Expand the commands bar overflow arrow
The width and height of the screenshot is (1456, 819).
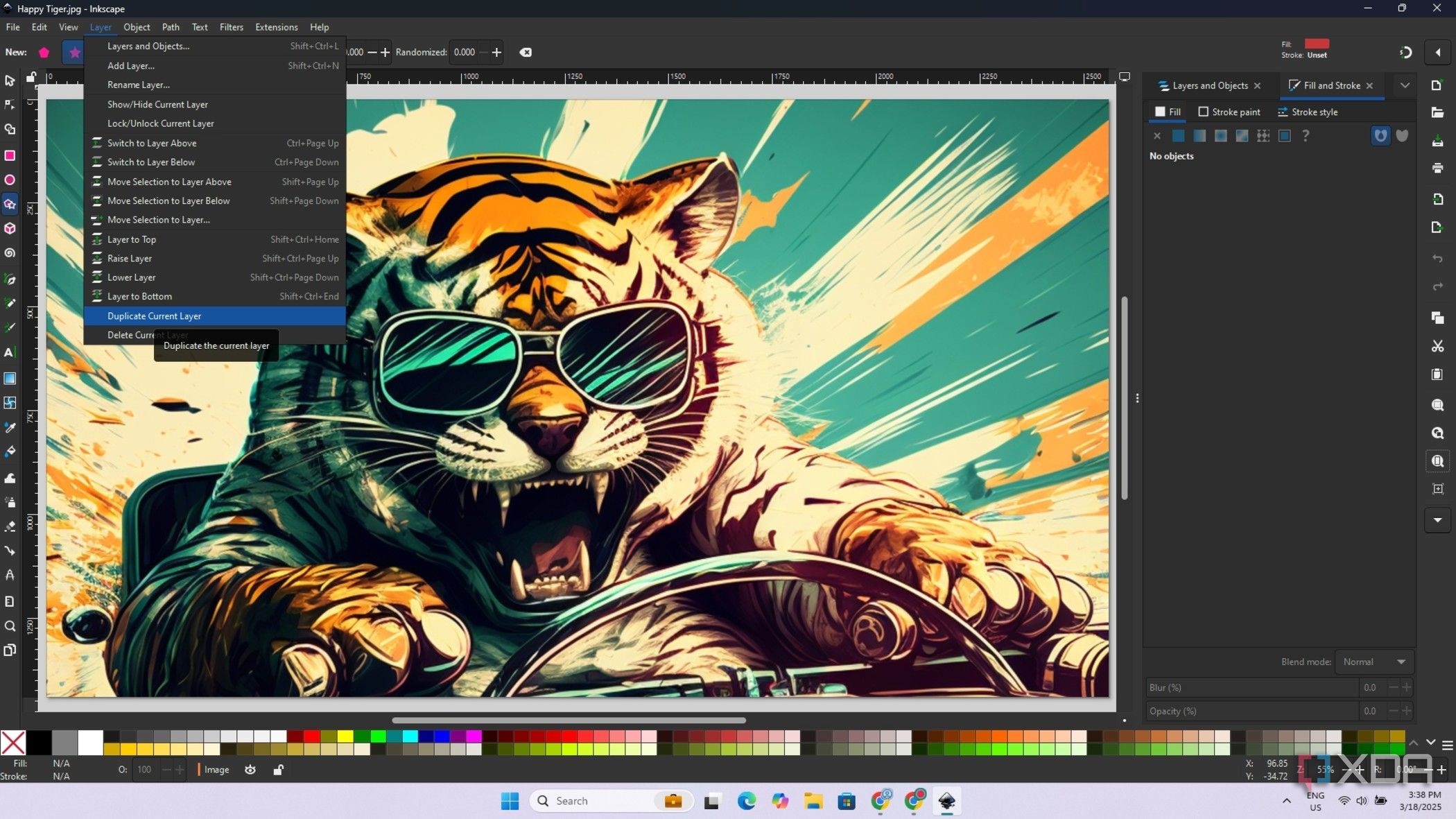pyautogui.click(x=1437, y=520)
